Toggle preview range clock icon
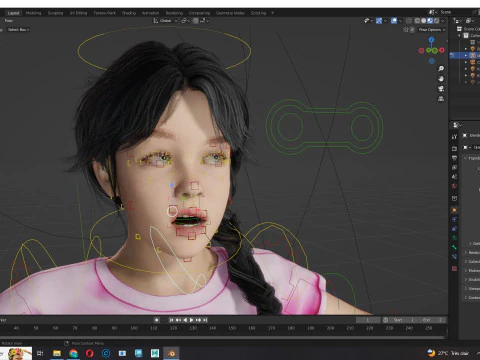Image resolution: width=480 pixels, height=360 pixels. pyautogui.click(x=386, y=320)
